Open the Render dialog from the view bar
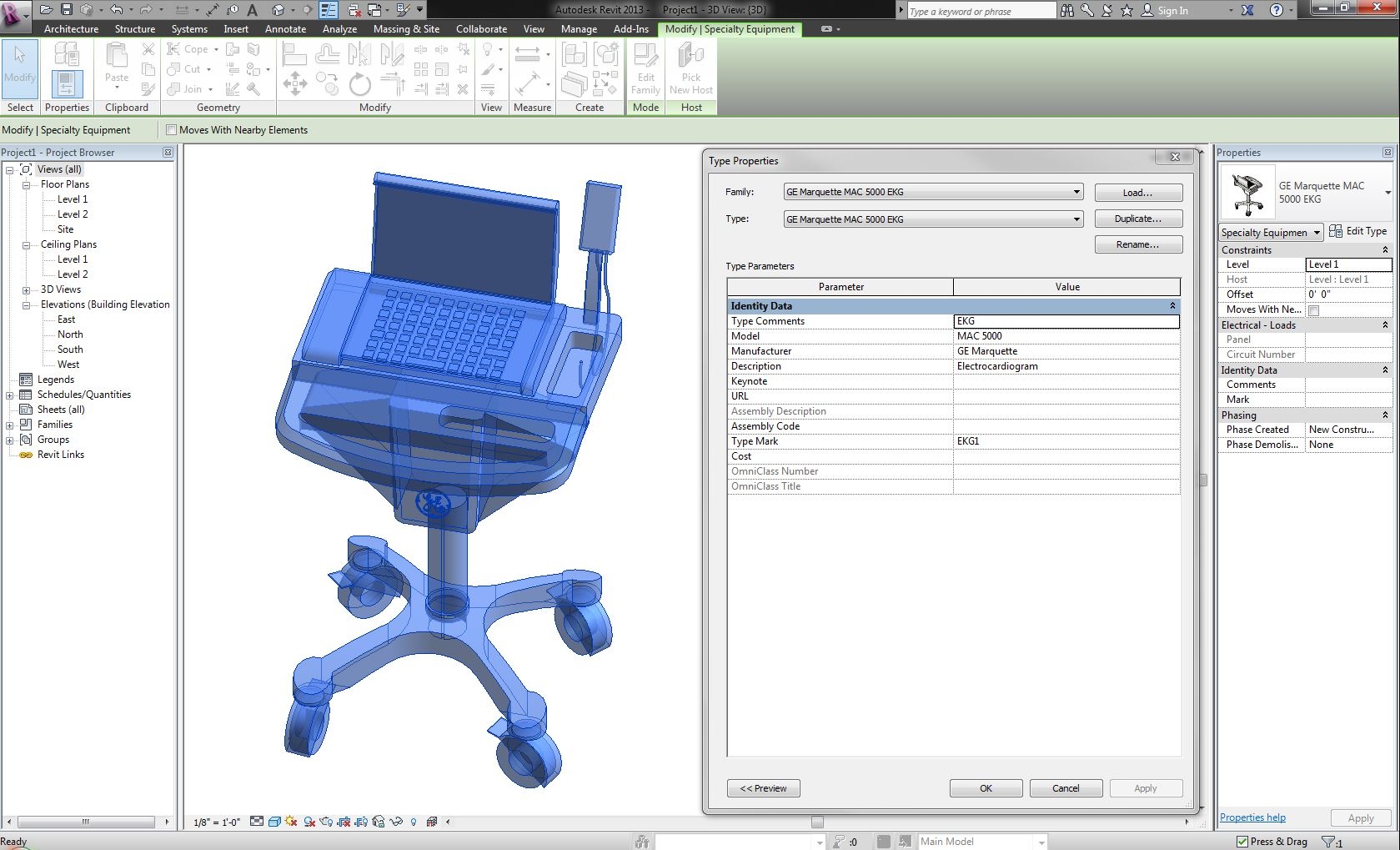 325,822
